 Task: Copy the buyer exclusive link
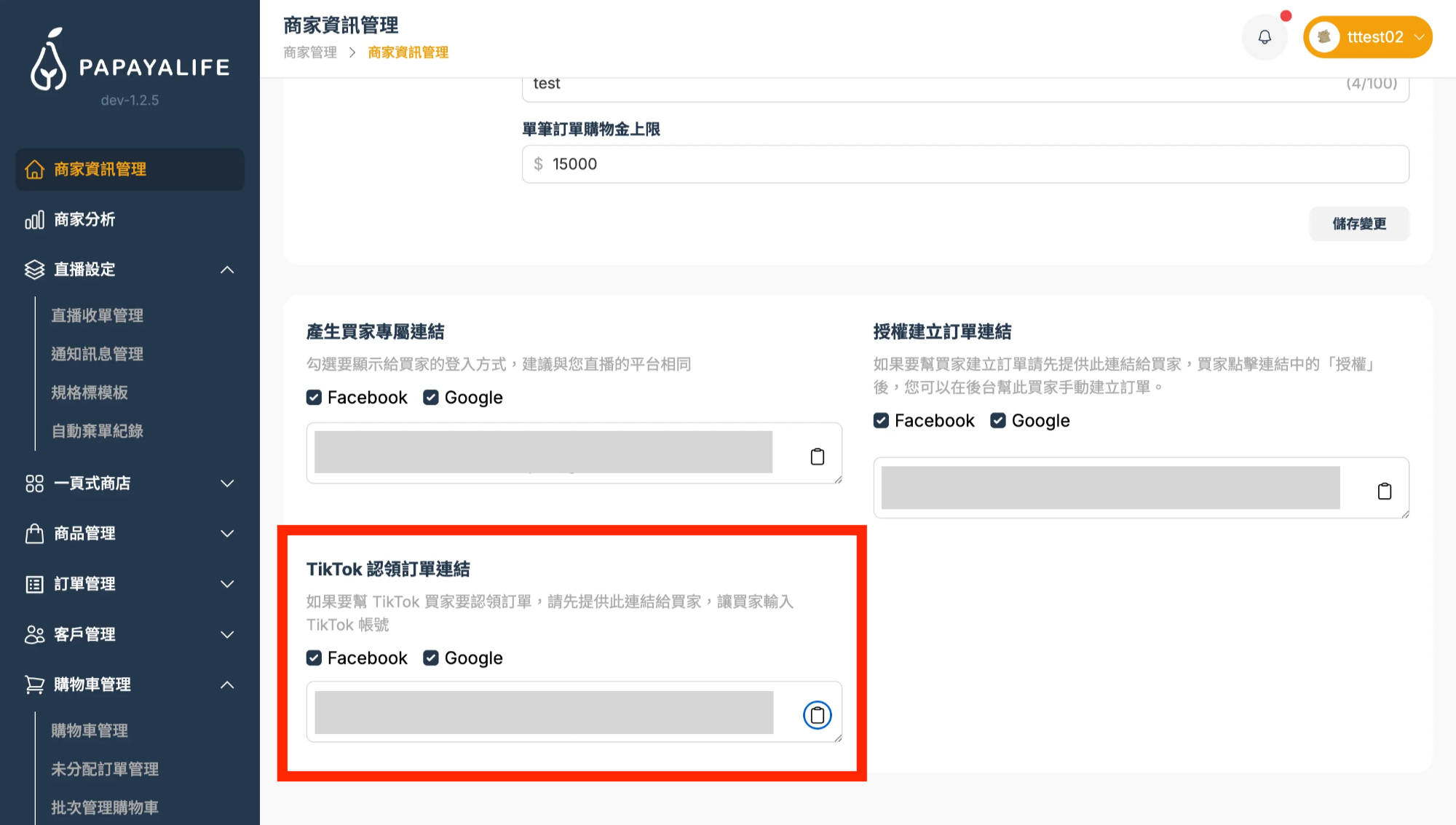click(x=817, y=457)
